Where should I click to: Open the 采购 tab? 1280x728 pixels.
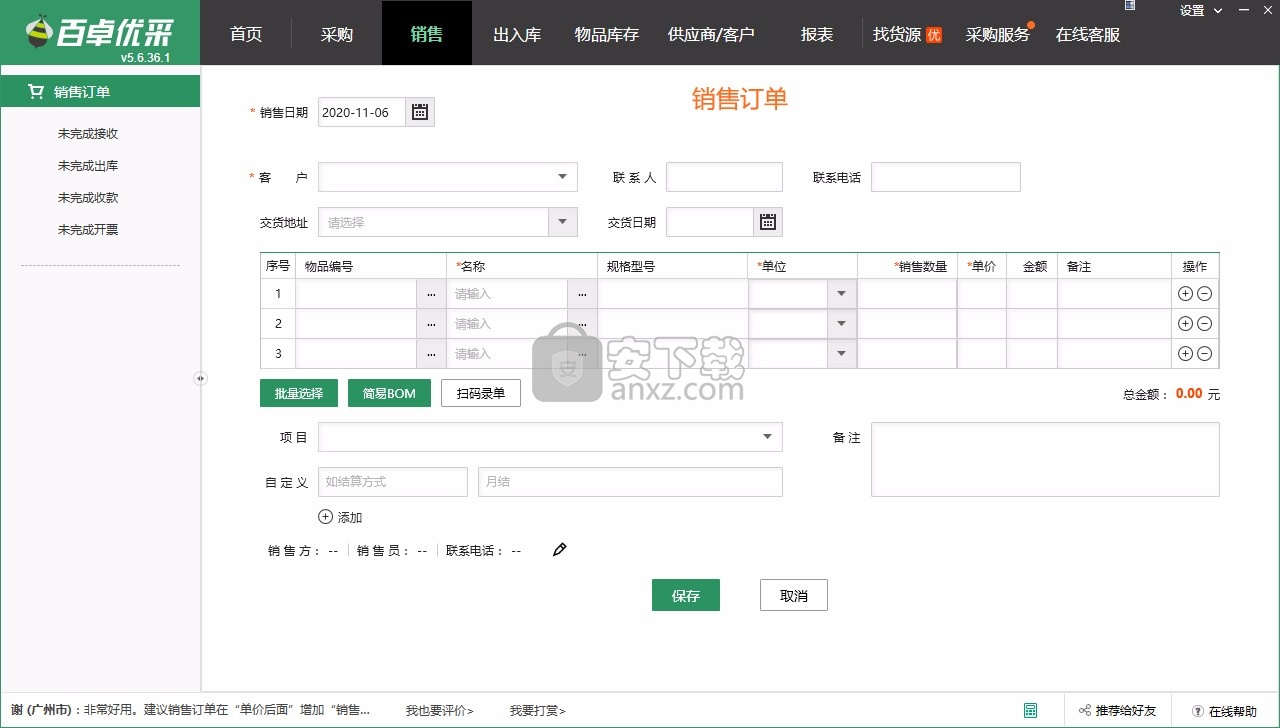pyautogui.click(x=337, y=34)
